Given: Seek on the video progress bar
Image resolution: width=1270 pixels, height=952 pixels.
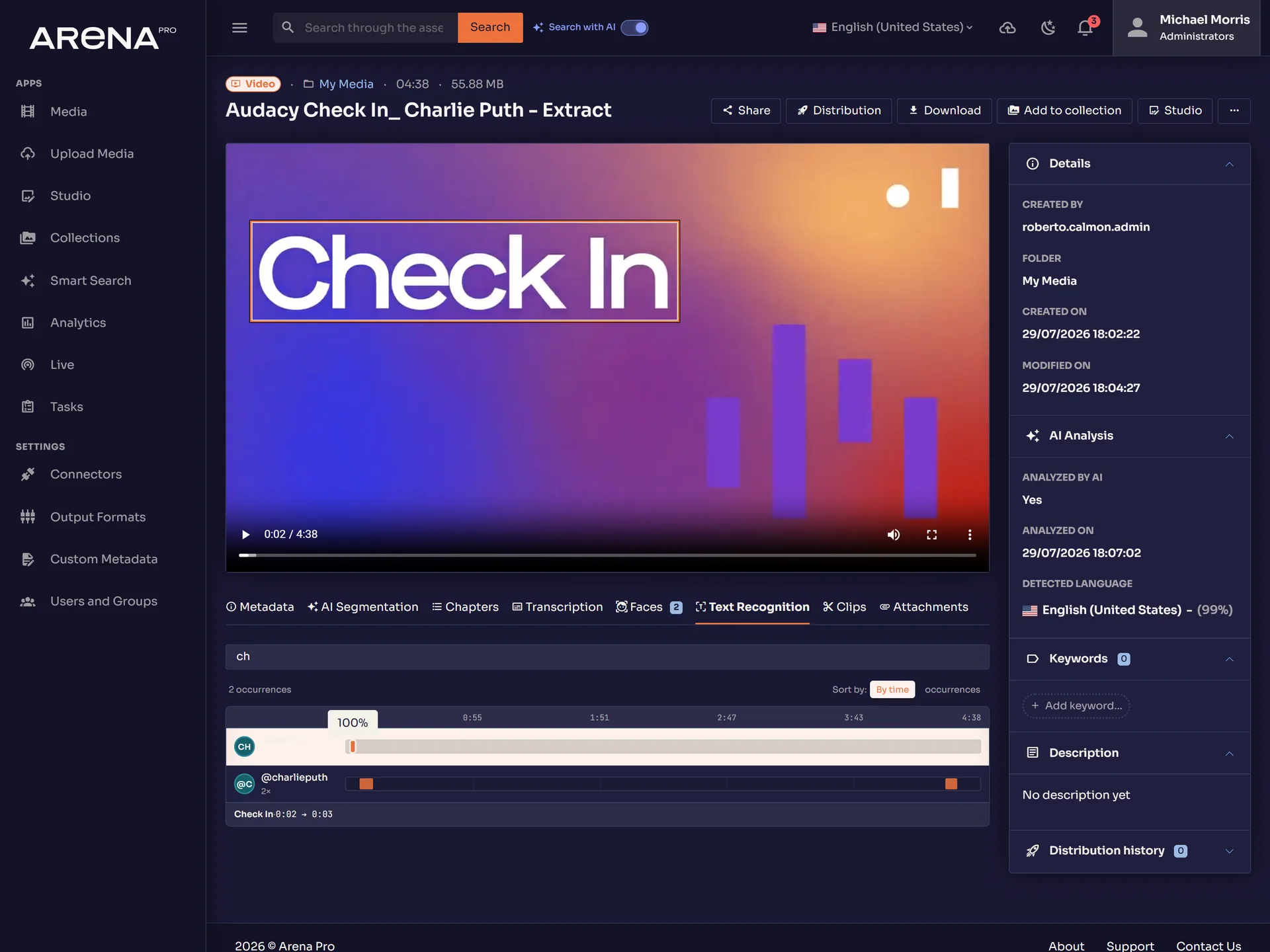Looking at the screenshot, I should click(x=607, y=555).
